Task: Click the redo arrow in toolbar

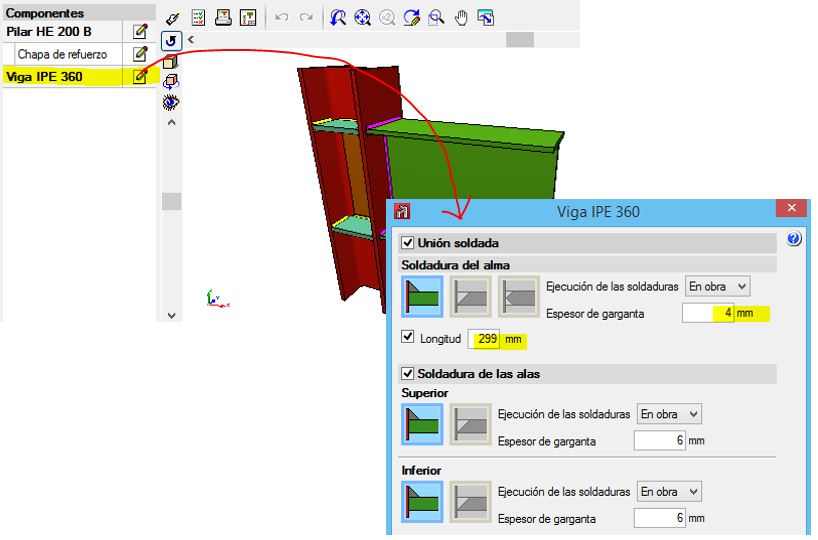Action: tap(306, 18)
